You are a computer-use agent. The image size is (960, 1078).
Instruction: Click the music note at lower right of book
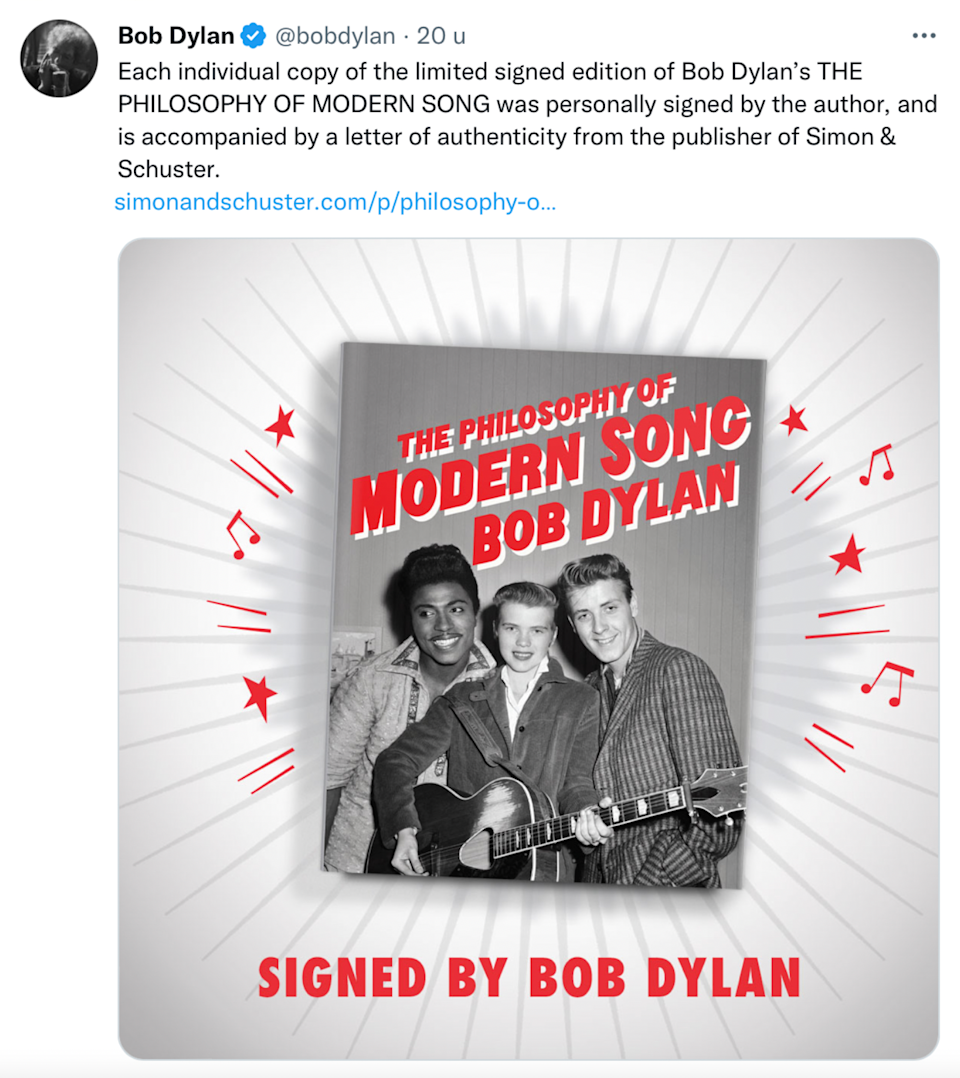886,682
